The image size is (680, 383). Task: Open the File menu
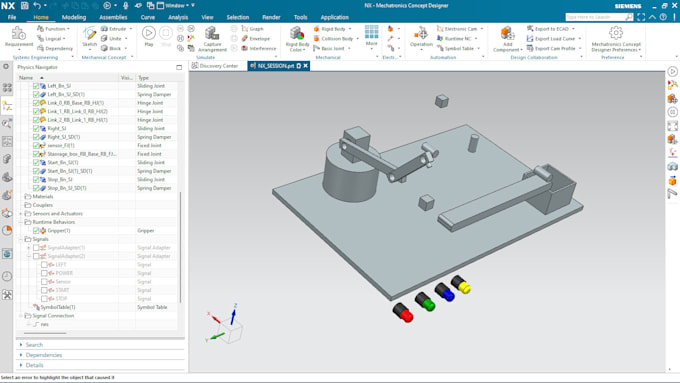point(12,17)
